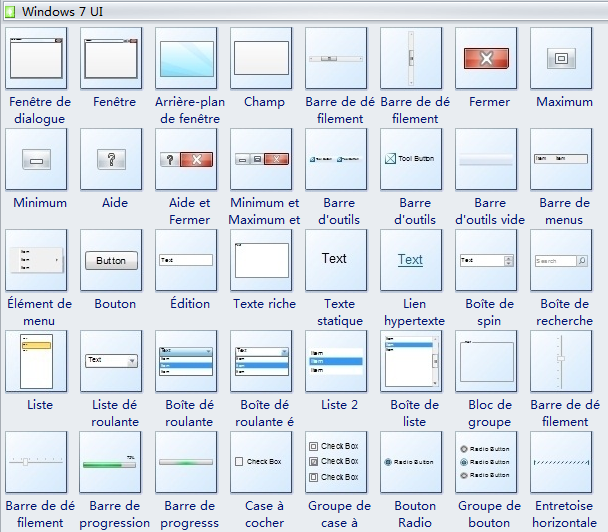
Task: Select the Liste shape with yellow highlighted row
Action: (36, 361)
